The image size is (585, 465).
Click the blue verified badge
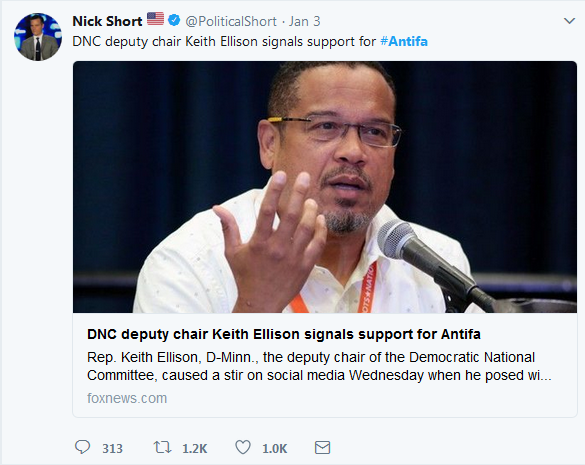[x=174, y=20]
